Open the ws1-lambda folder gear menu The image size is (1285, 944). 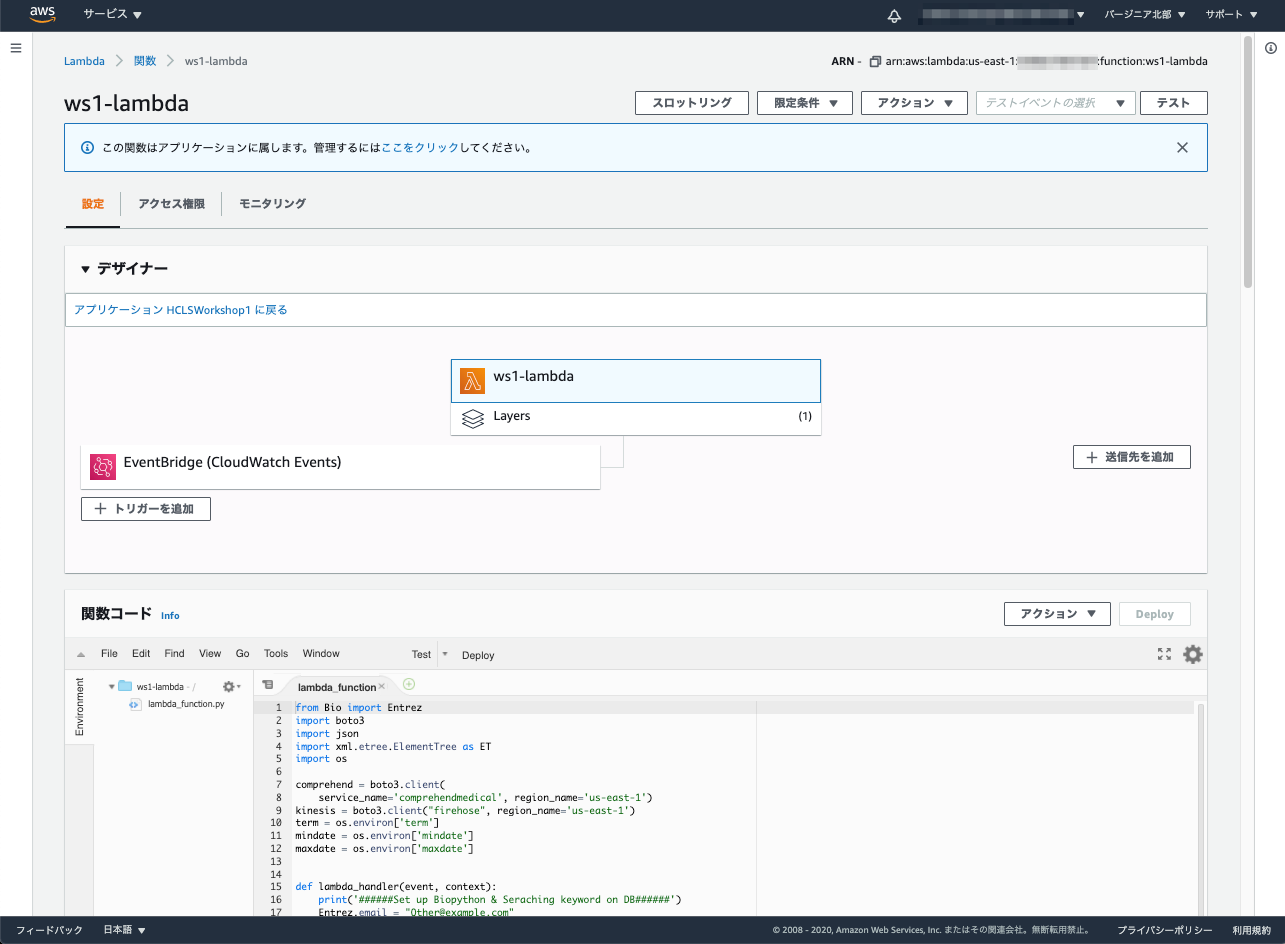point(231,687)
